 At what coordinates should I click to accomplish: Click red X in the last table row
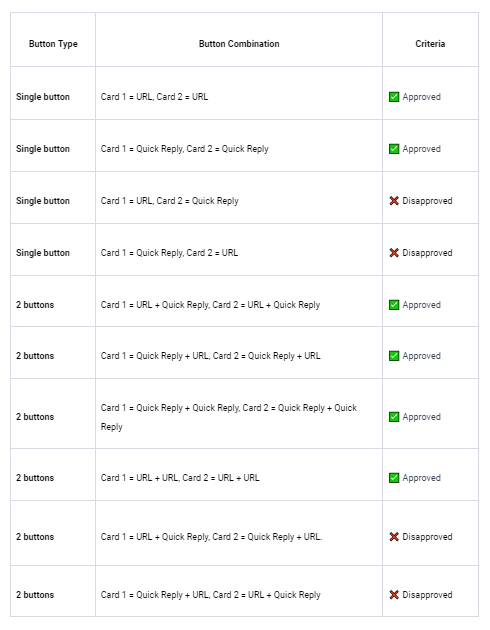(394, 595)
